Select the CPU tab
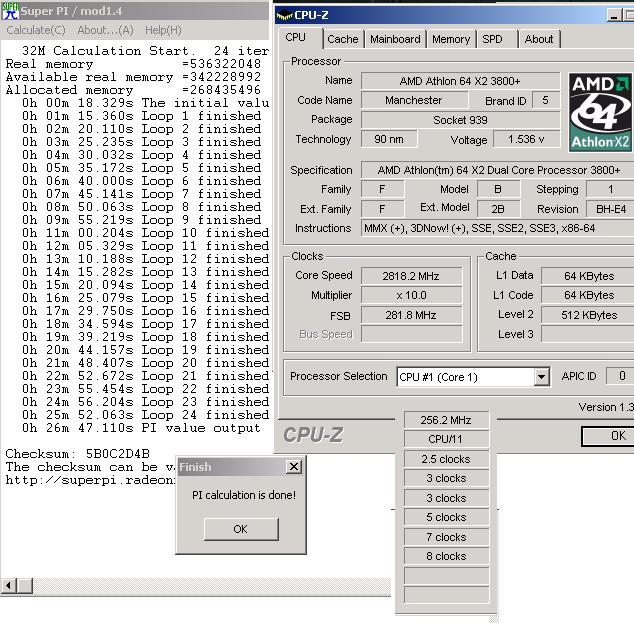The image size is (634, 623). pyautogui.click(x=297, y=38)
